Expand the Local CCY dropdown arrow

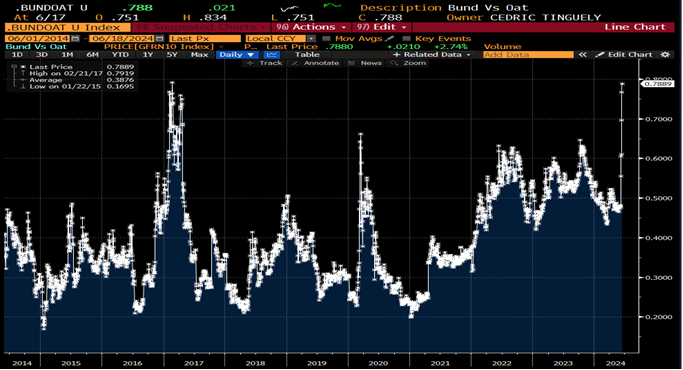(311, 38)
